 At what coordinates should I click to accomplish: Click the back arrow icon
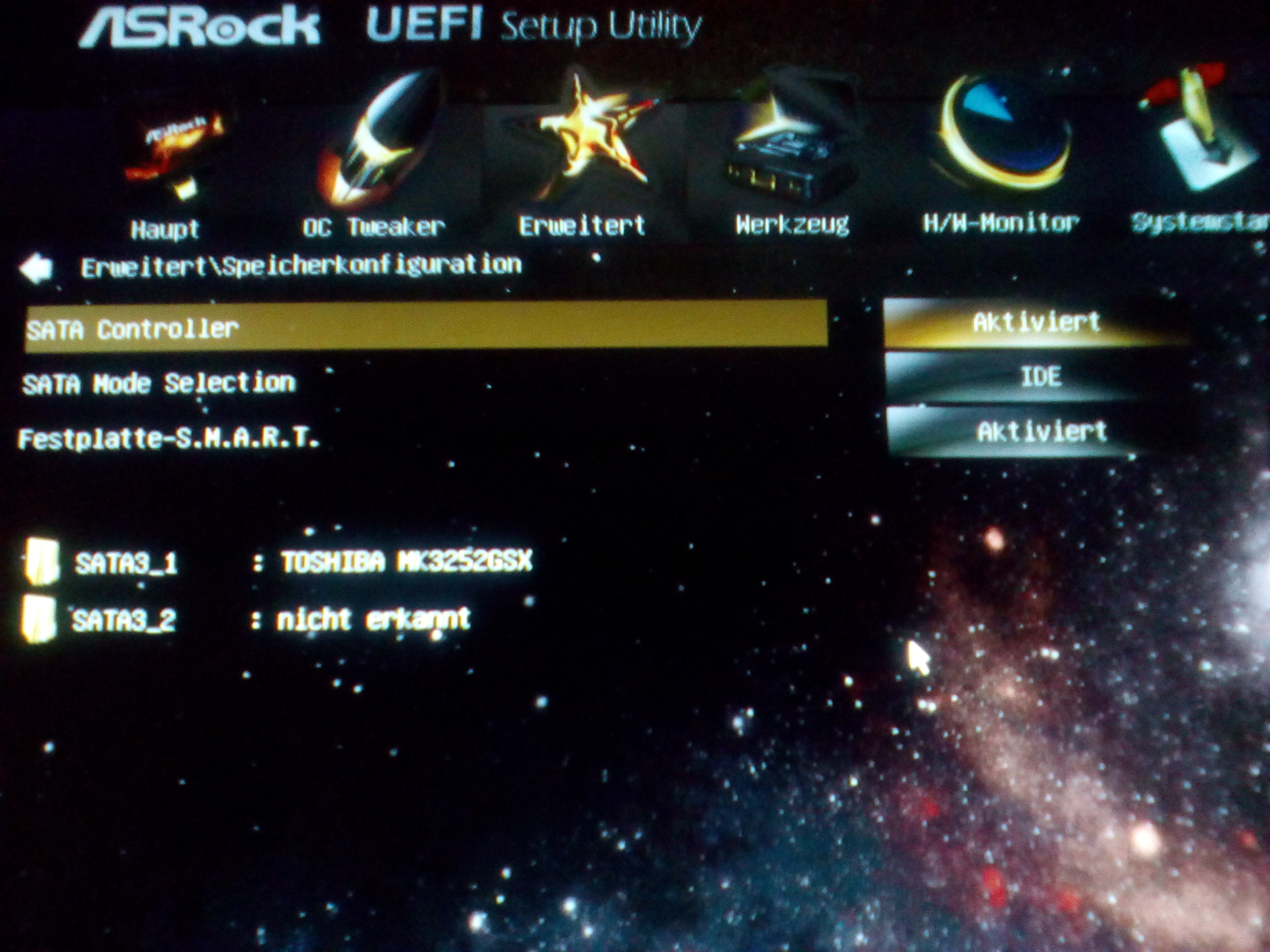point(35,269)
